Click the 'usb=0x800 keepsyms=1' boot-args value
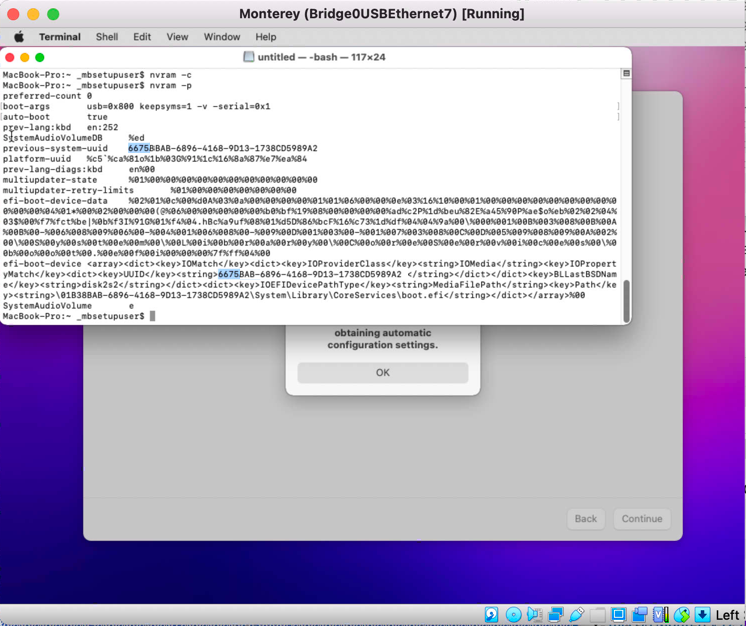Image resolution: width=746 pixels, height=626 pixels. tap(139, 107)
